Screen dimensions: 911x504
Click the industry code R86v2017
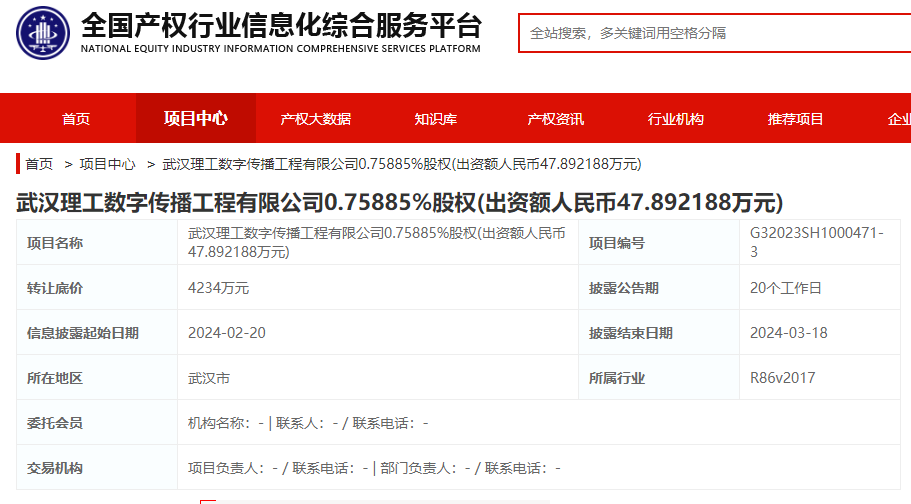[x=782, y=378]
